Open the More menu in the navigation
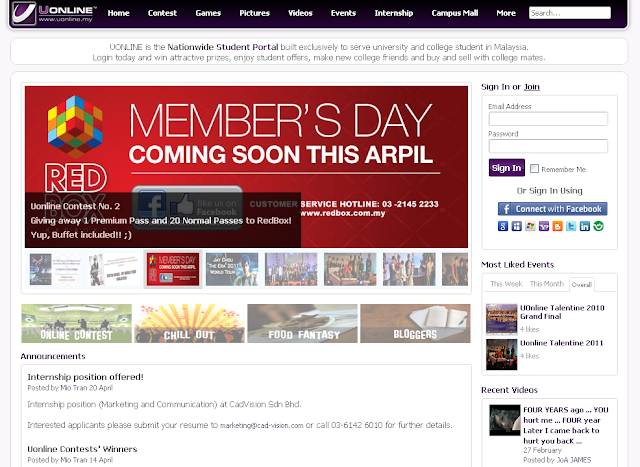This screenshot has height=467, width=640. coord(506,13)
